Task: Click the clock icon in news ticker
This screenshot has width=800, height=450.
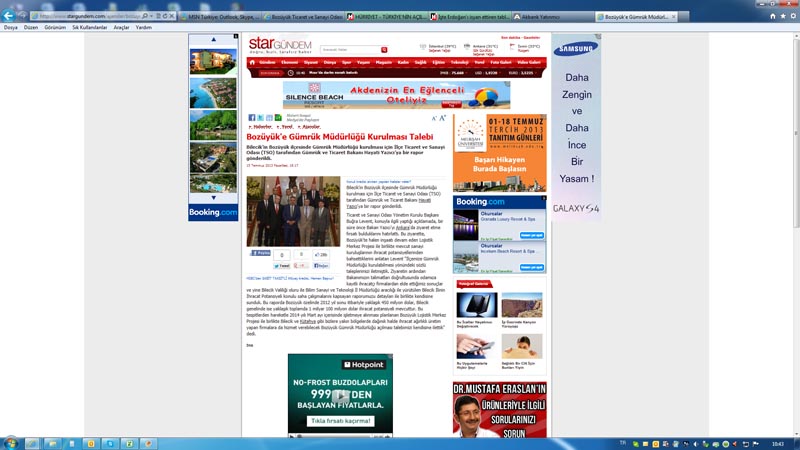Action: [291, 73]
